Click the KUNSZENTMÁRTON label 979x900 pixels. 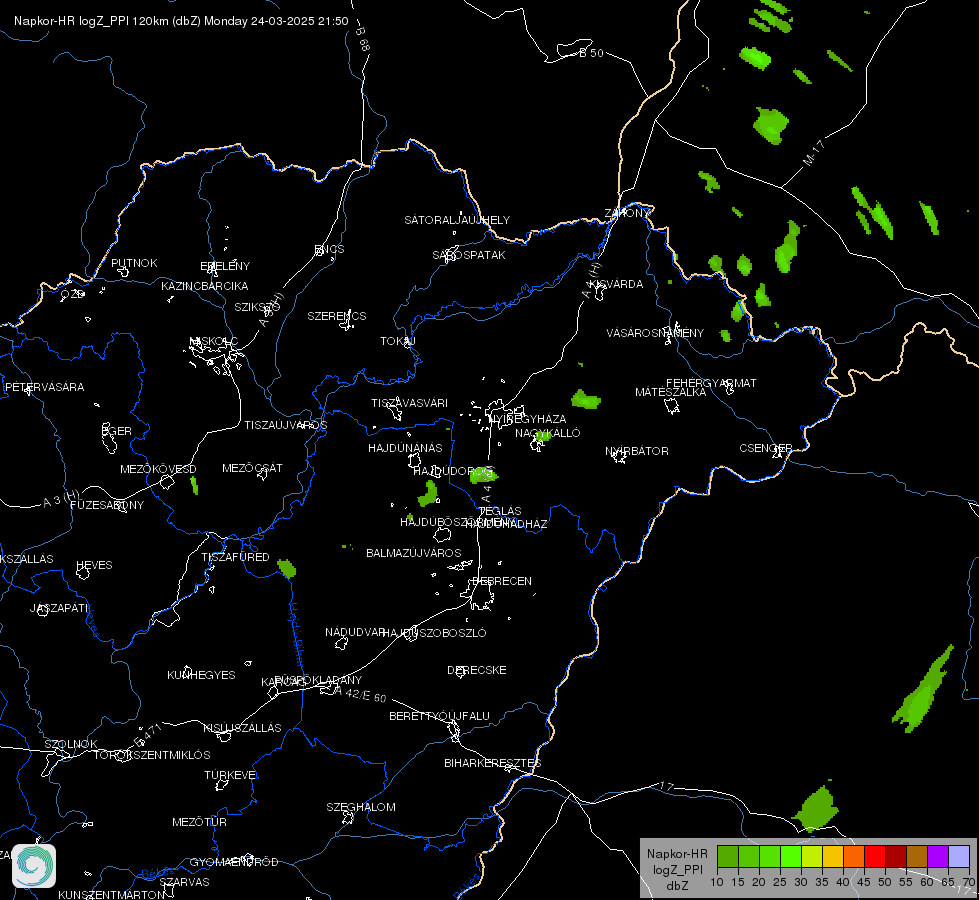pyautogui.click(x=112, y=894)
